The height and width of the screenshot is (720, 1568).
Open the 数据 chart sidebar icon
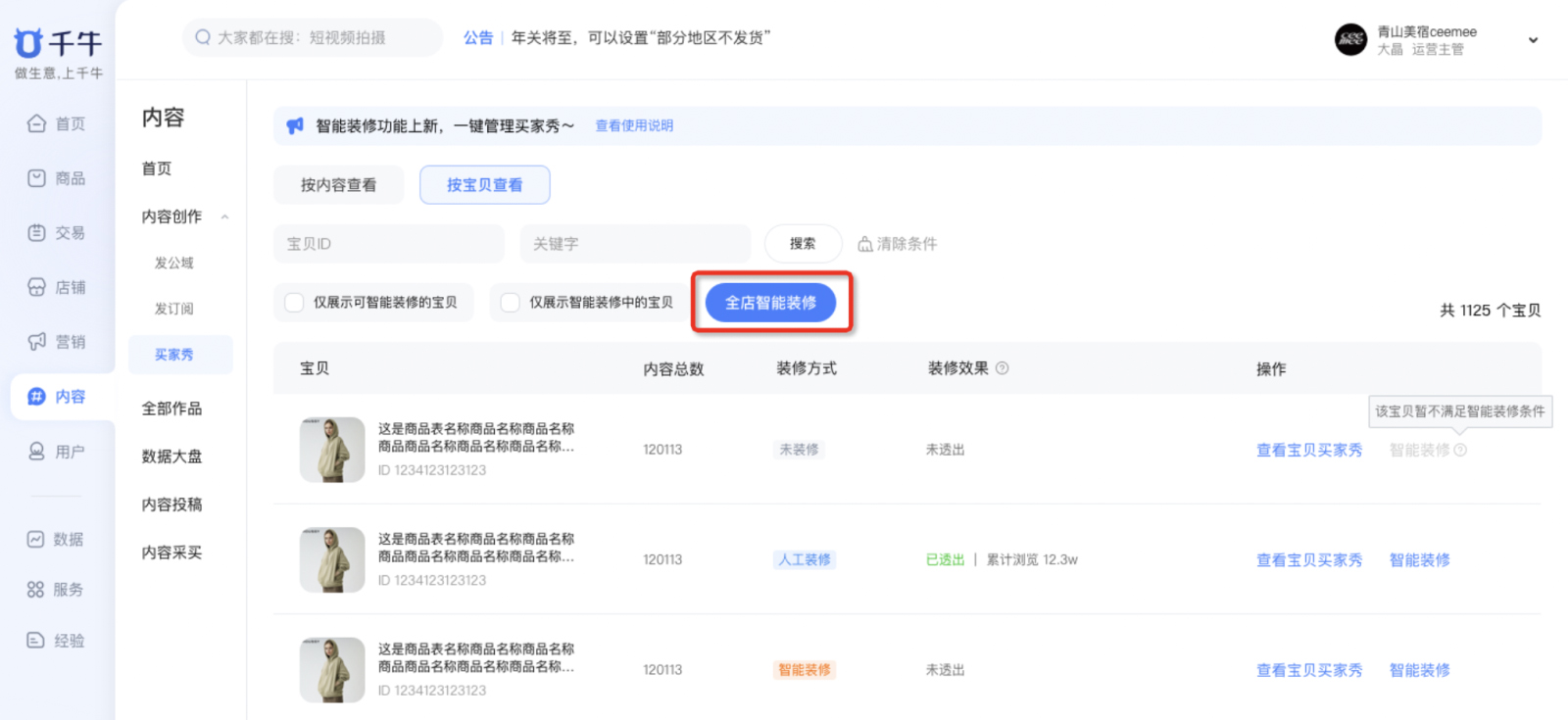point(35,539)
